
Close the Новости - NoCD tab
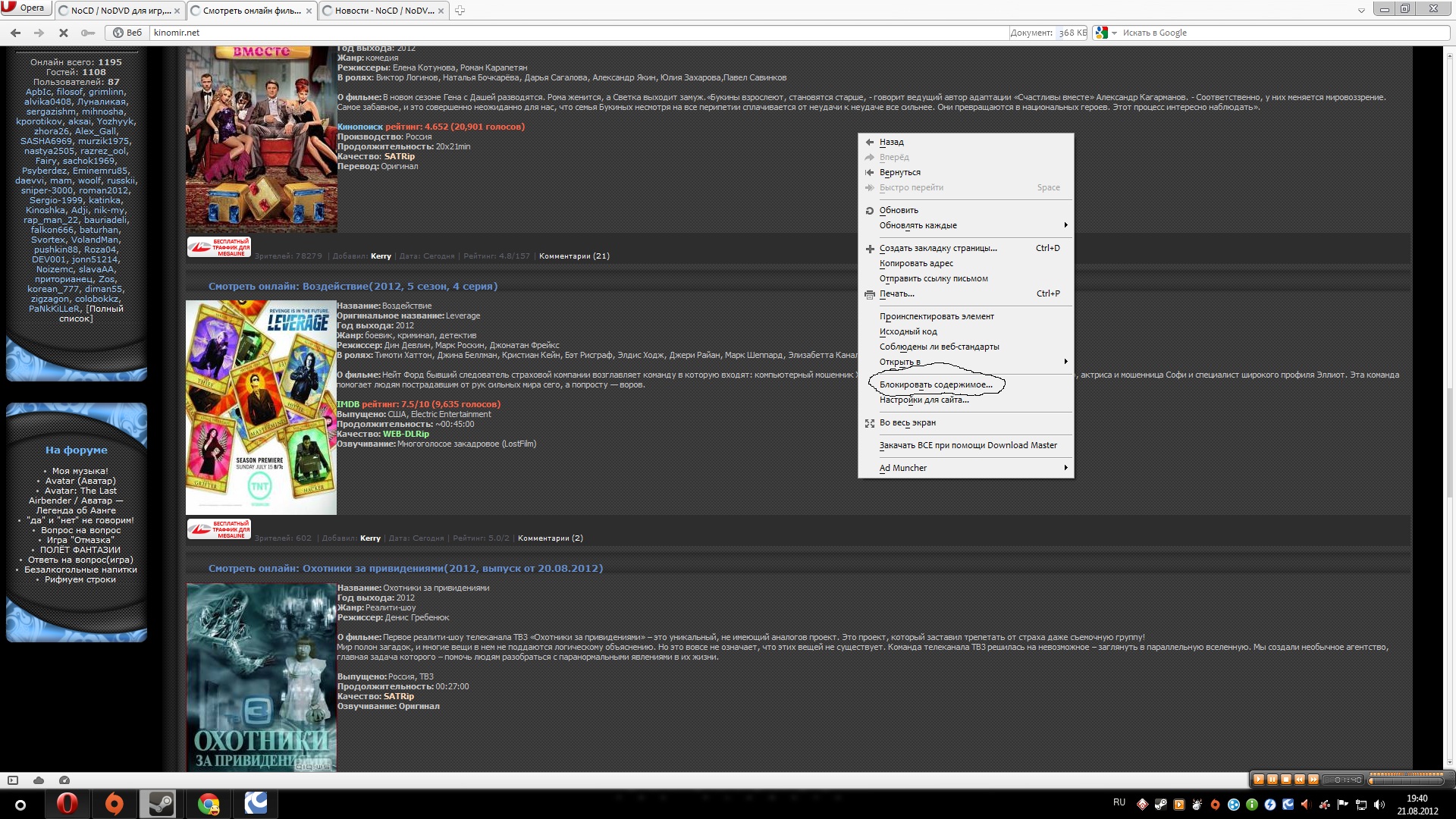coord(441,11)
